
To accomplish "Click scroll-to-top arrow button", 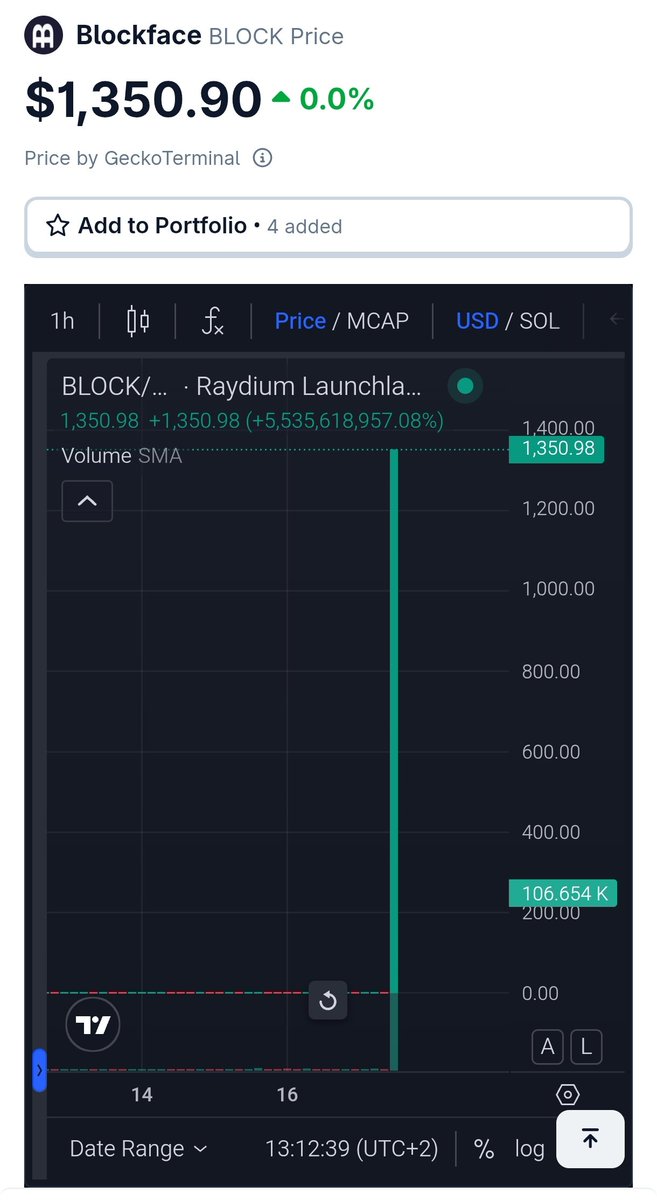I will 590,1139.
